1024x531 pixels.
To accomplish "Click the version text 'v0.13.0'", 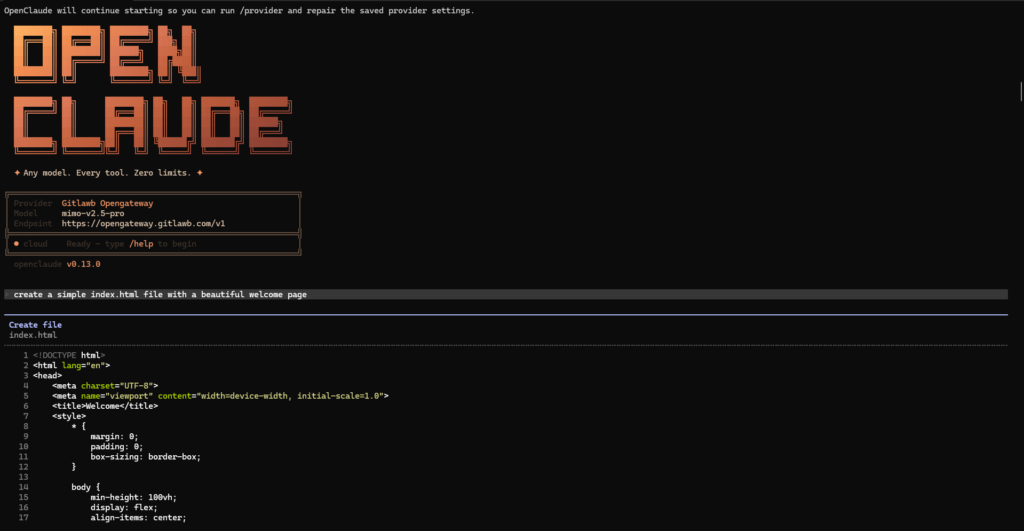I will coord(84,264).
